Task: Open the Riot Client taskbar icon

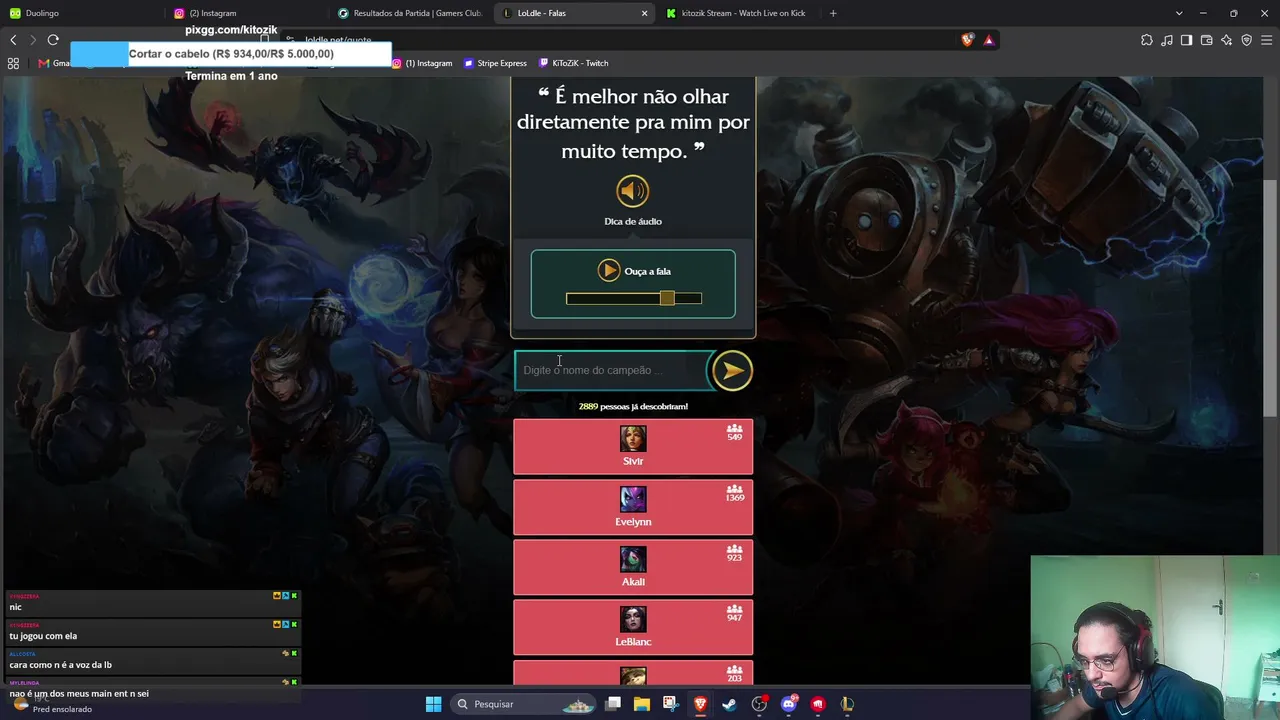Action: (818, 704)
